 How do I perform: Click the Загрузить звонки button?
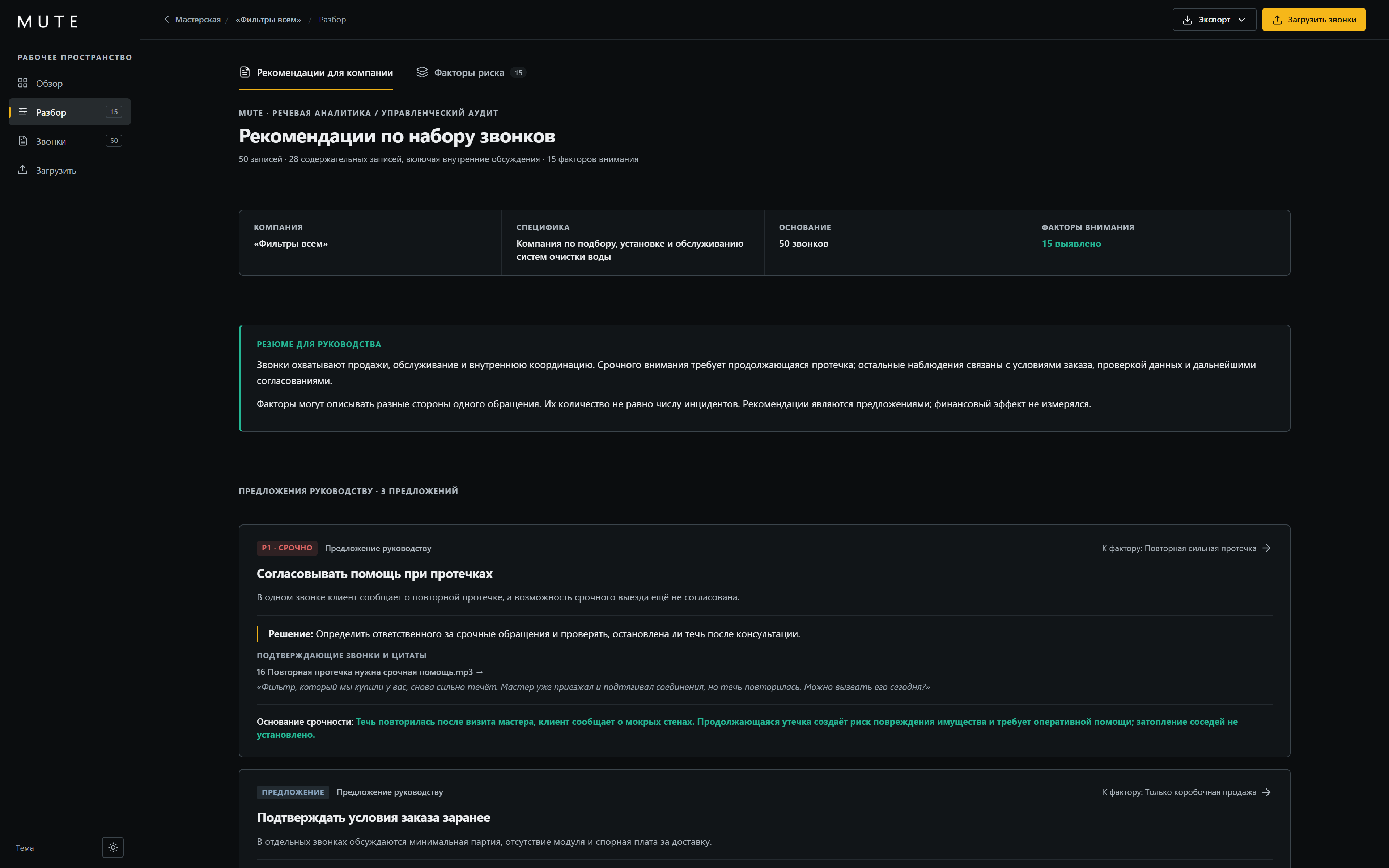[1314, 20]
